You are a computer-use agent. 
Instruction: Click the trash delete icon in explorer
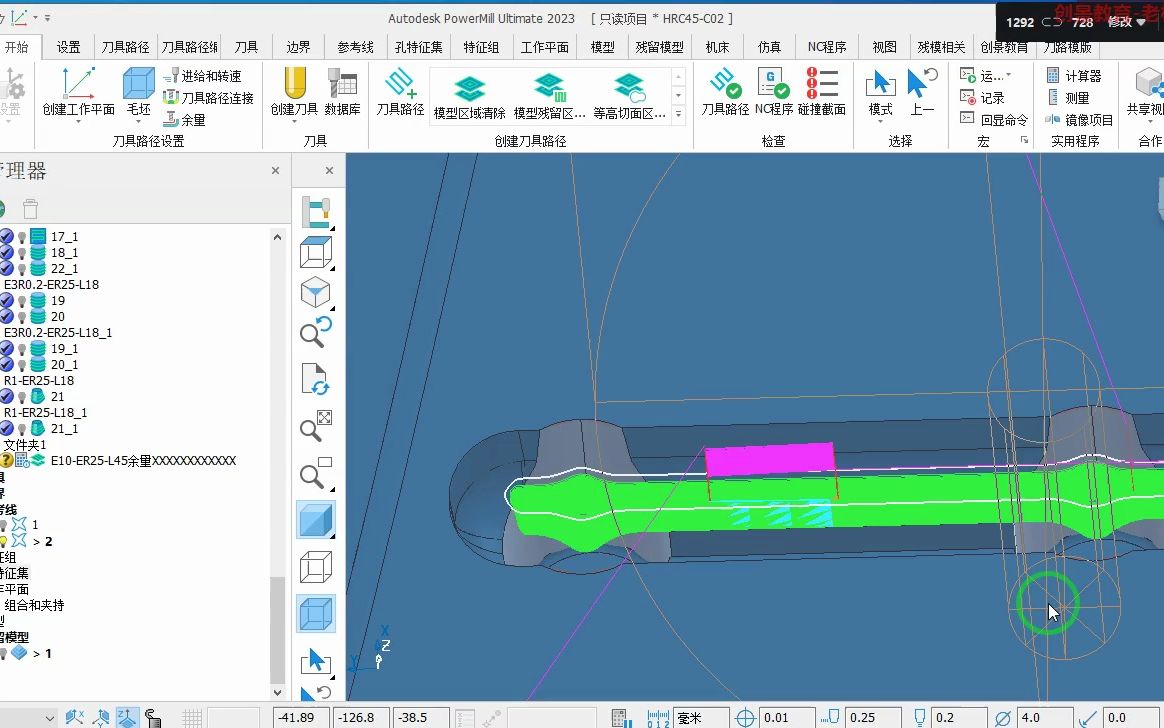(30, 209)
